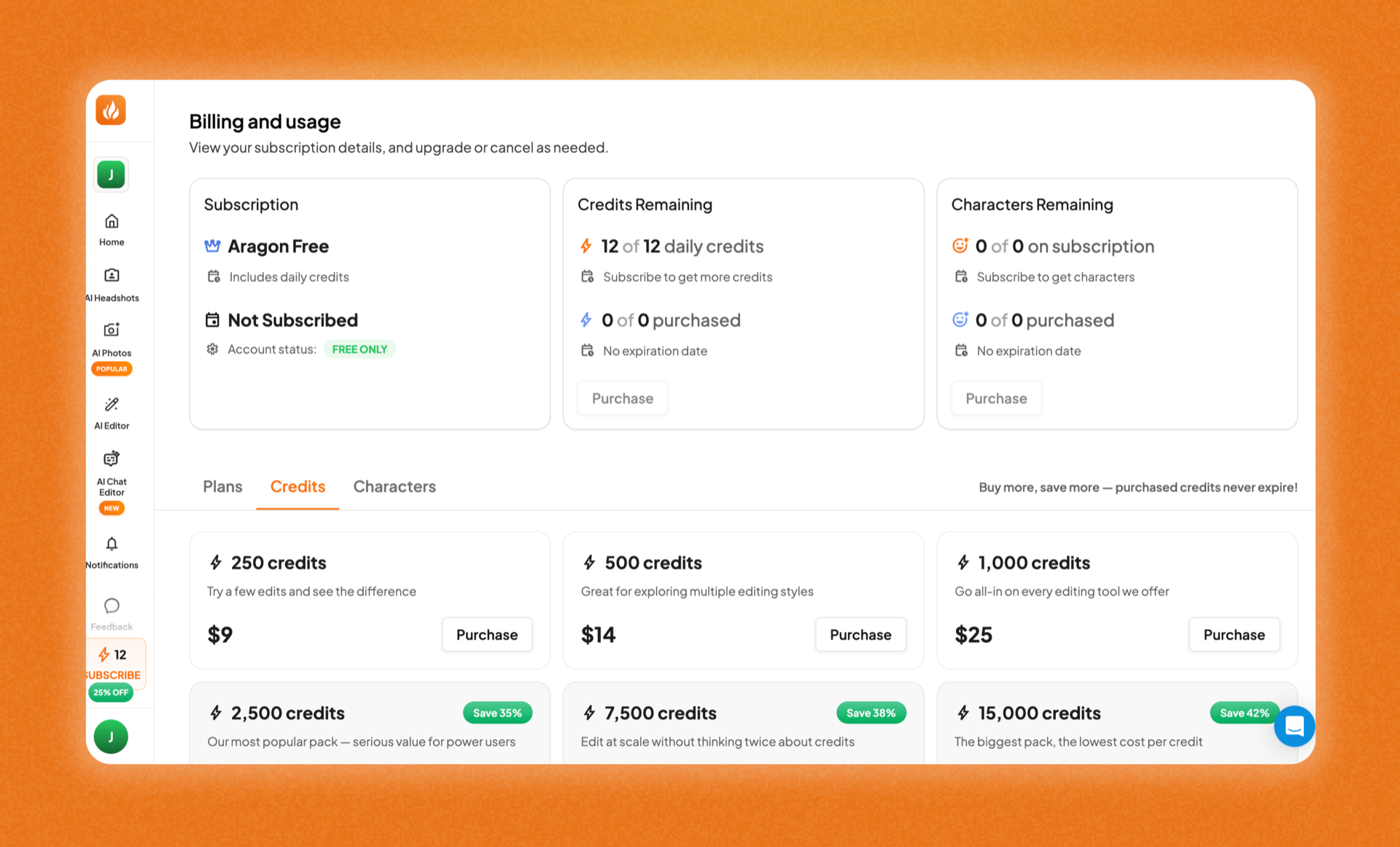Open the AI Editor tool
This screenshot has width=1400, height=847.
[112, 413]
